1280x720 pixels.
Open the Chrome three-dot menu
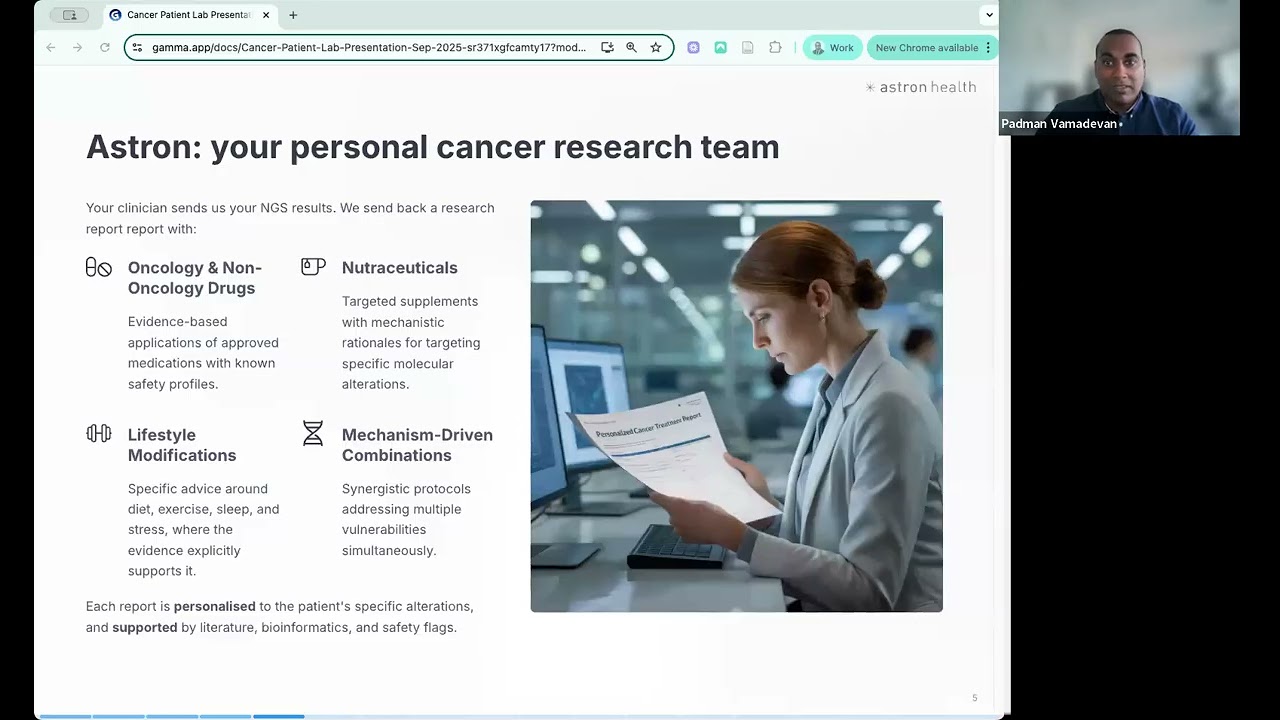988,47
